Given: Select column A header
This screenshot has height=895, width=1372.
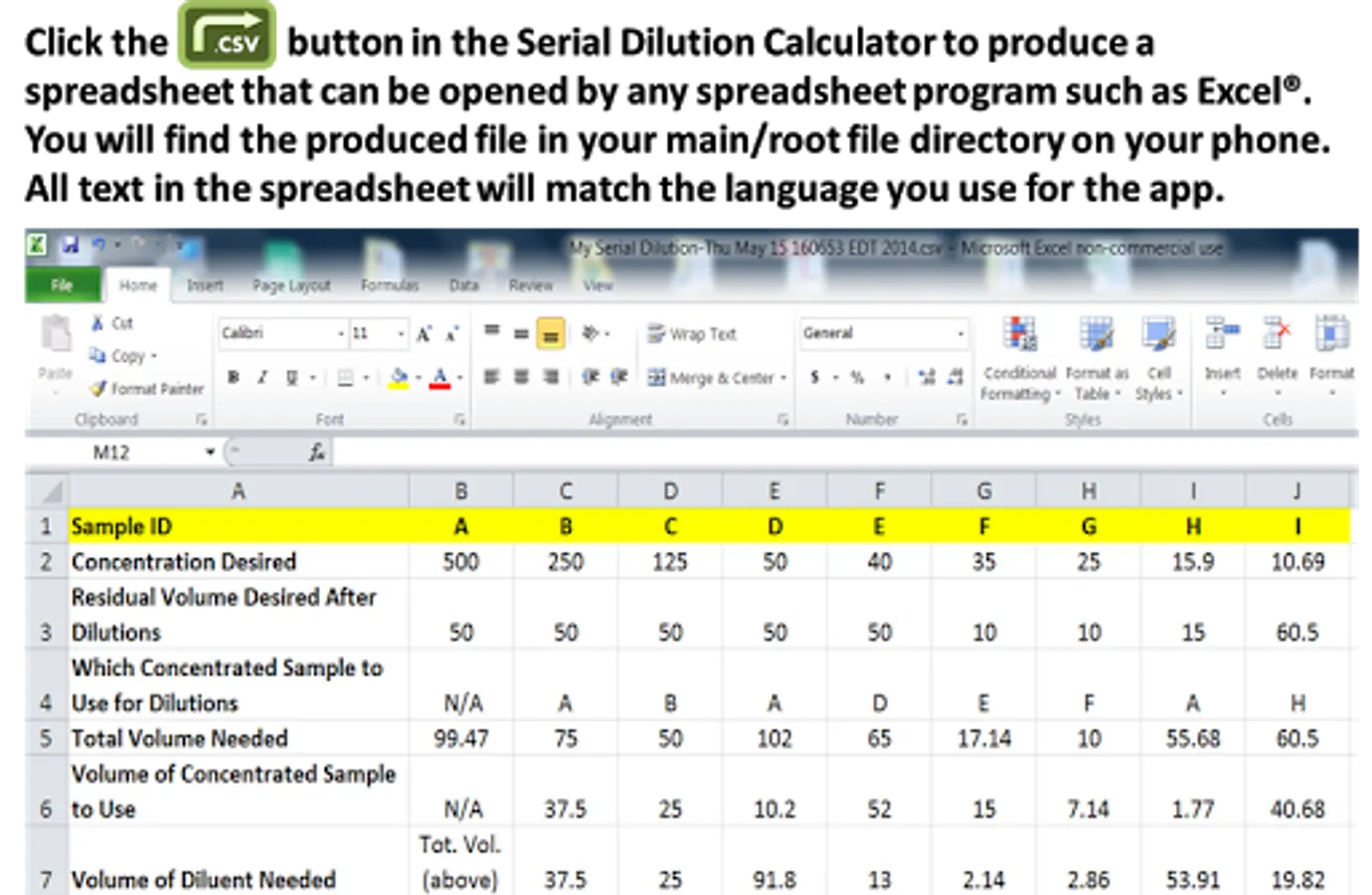Looking at the screenshot, I should (239, 490).
